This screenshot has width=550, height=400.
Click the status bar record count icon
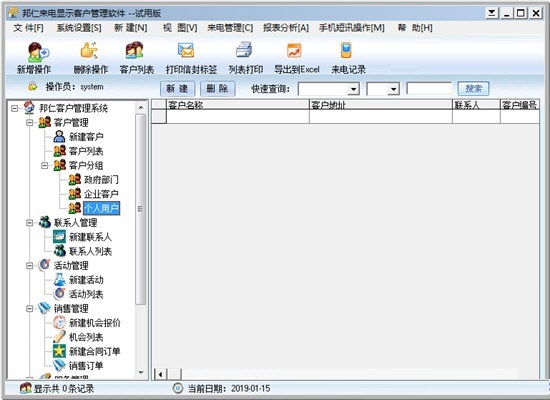tap(25, 388)
